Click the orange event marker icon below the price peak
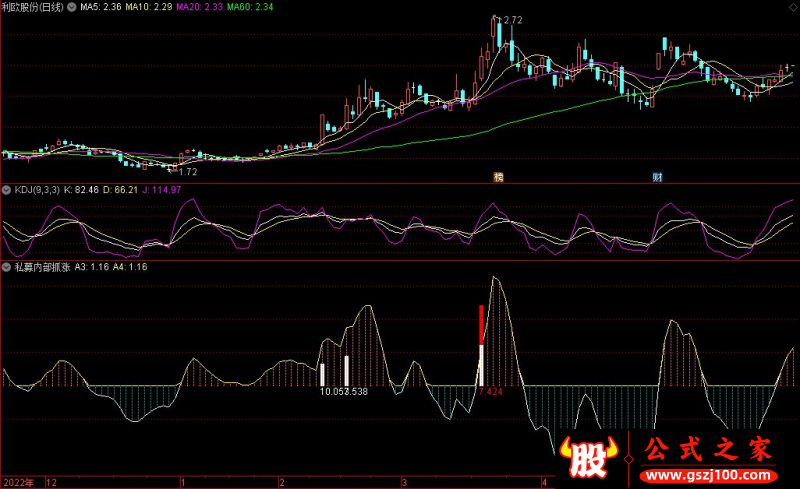Screen dimensions: 800x489 [498, 177]
